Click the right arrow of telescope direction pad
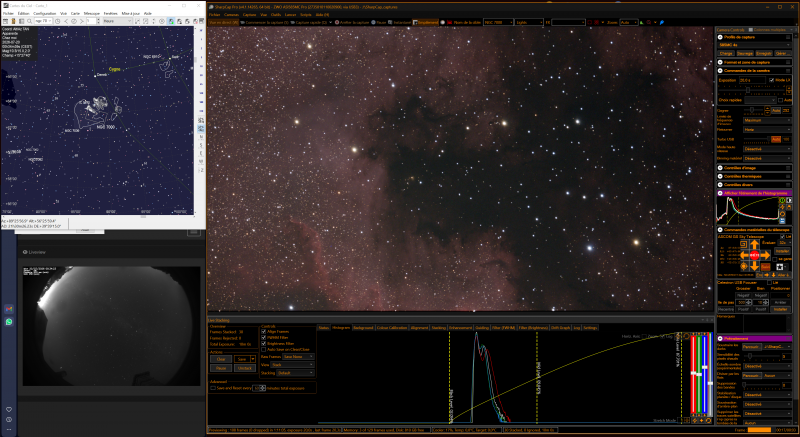The image size is (800, 437). [x=766, y=255]
